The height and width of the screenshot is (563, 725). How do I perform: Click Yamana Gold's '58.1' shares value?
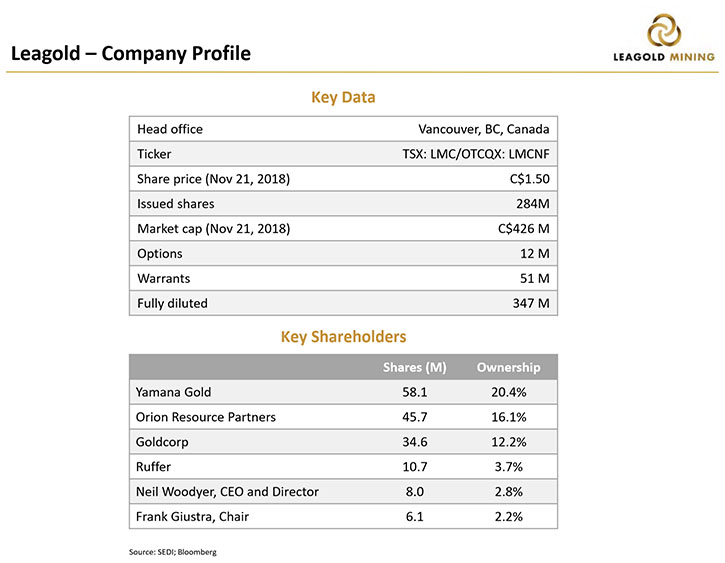[x=415, y=392]
